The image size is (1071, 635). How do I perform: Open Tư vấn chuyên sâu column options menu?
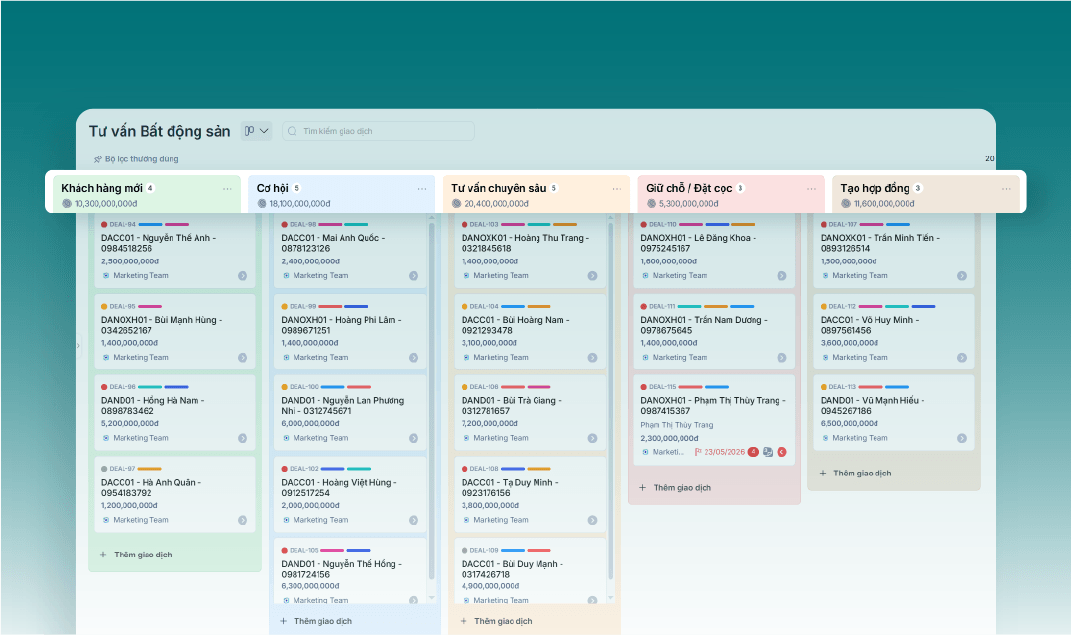(617, 189)
